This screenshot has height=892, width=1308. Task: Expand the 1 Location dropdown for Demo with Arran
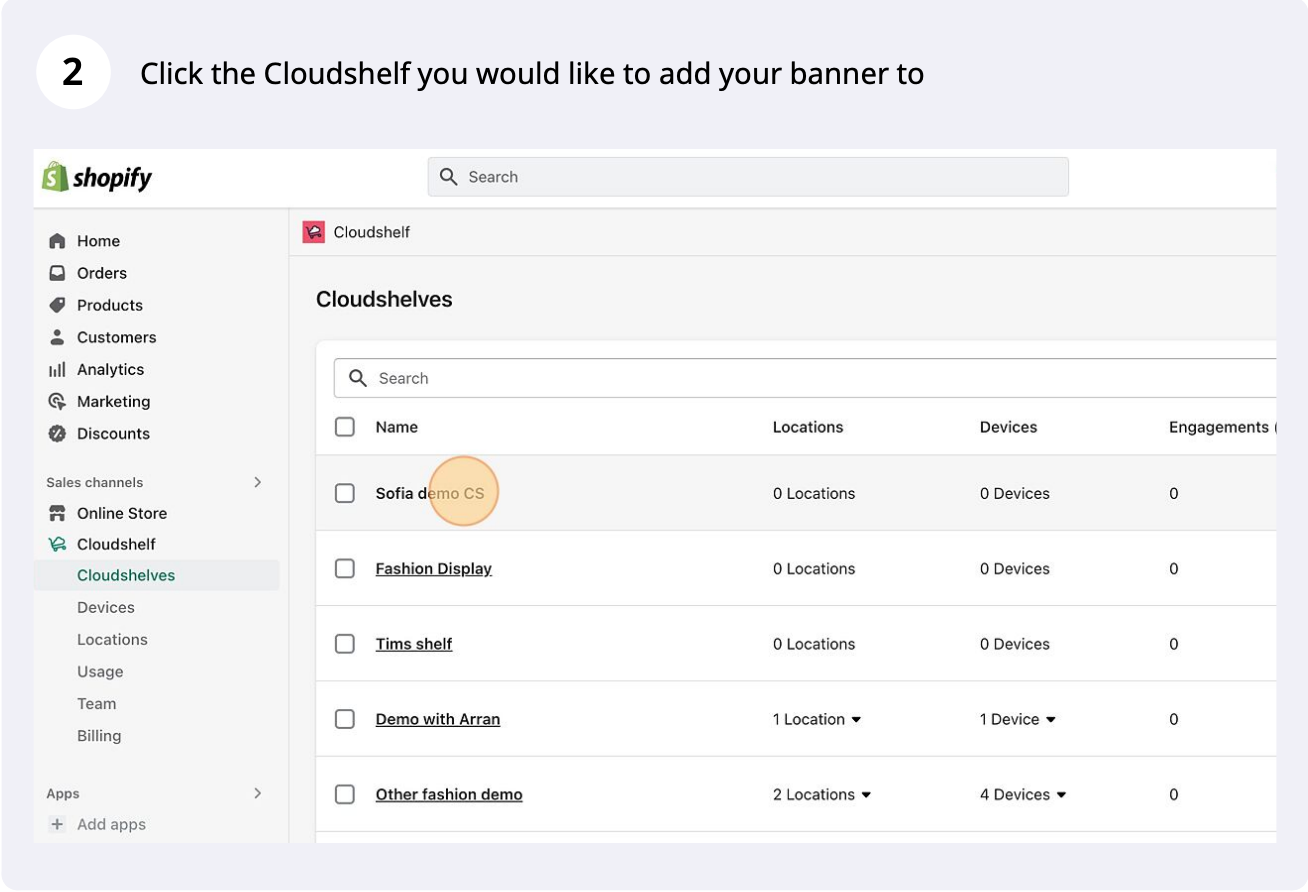point(817,719)
